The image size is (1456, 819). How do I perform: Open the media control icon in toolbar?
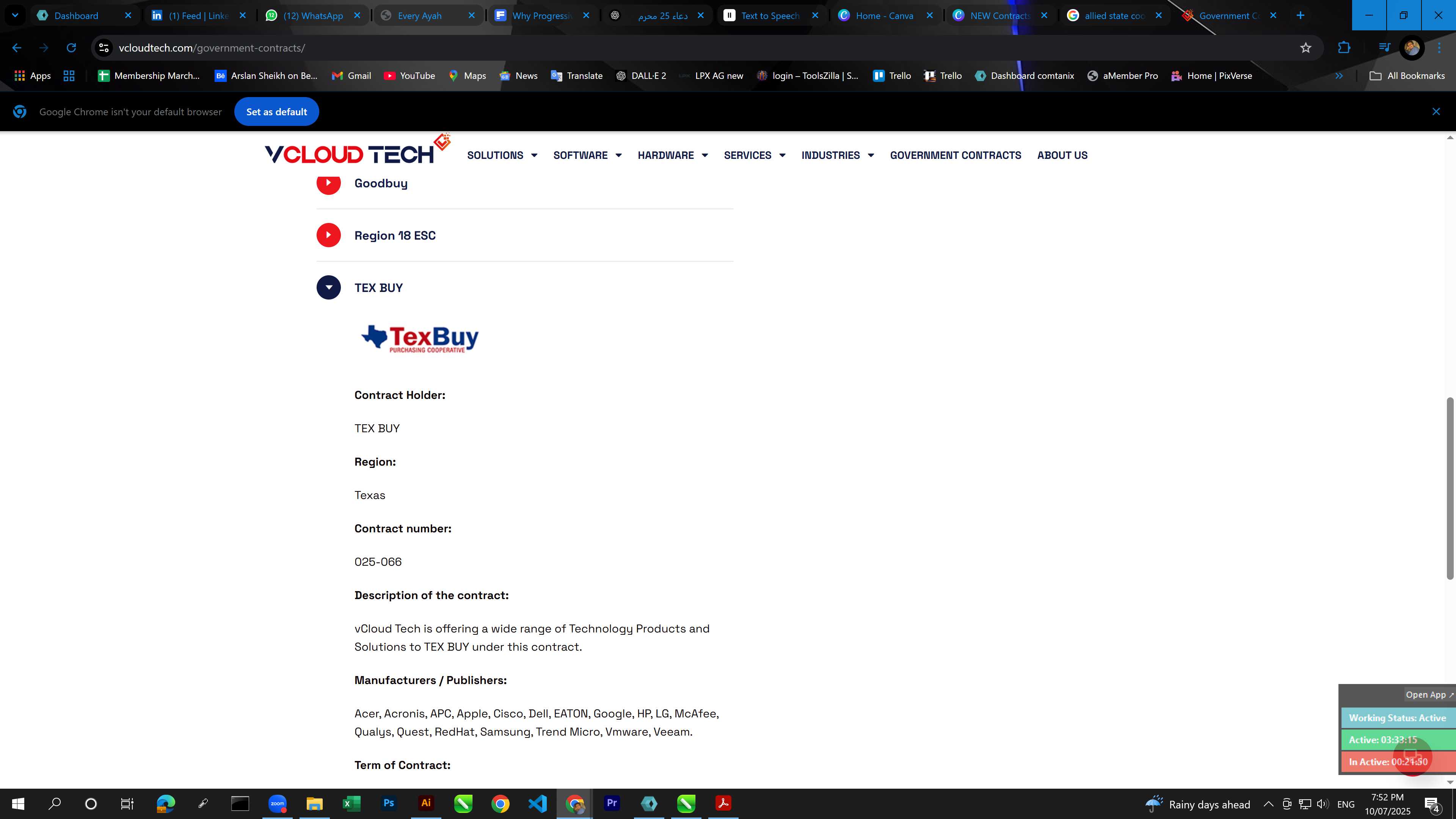[1384, 48]
